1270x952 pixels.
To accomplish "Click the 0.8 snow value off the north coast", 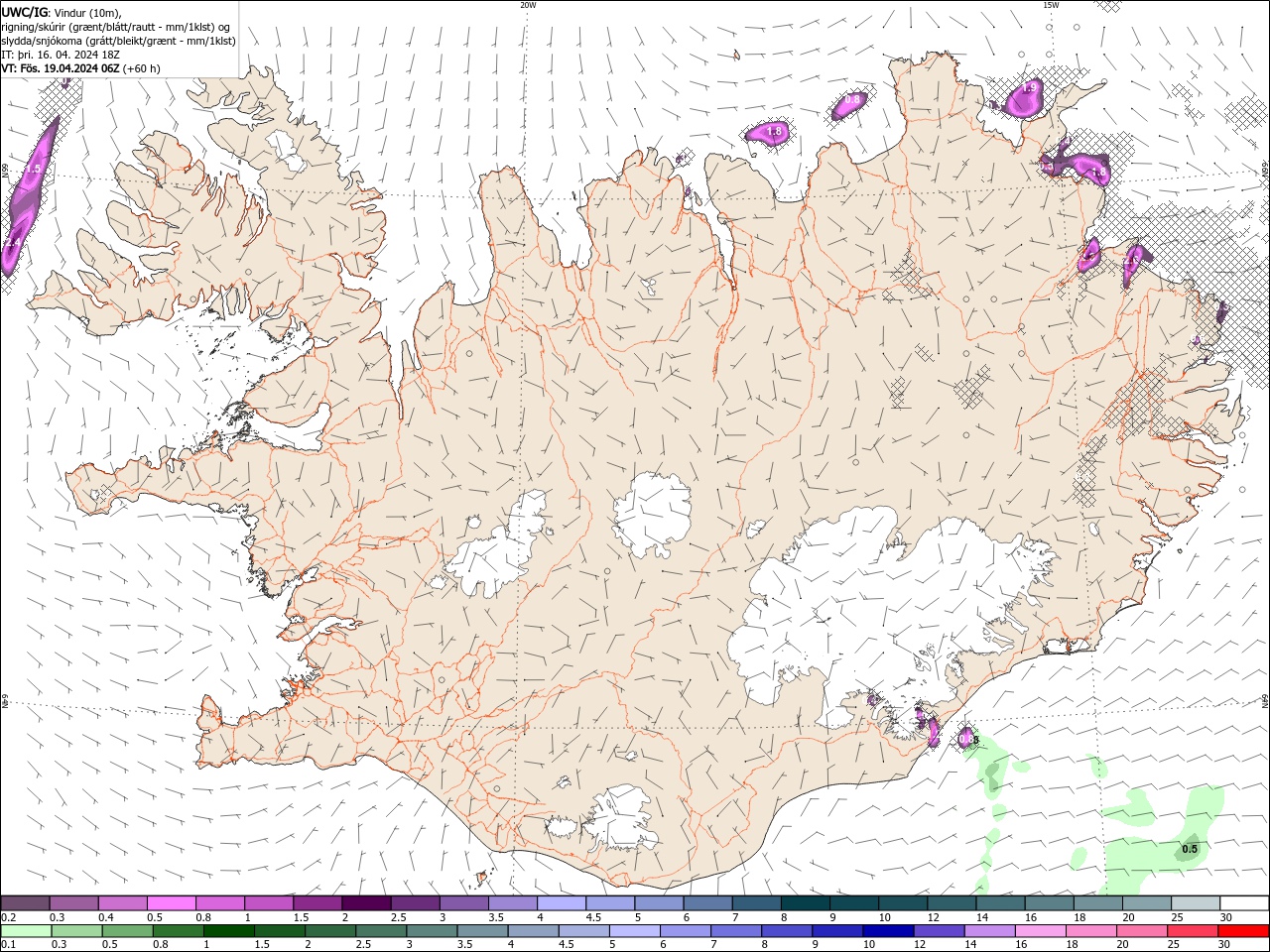I will point(852,99).
